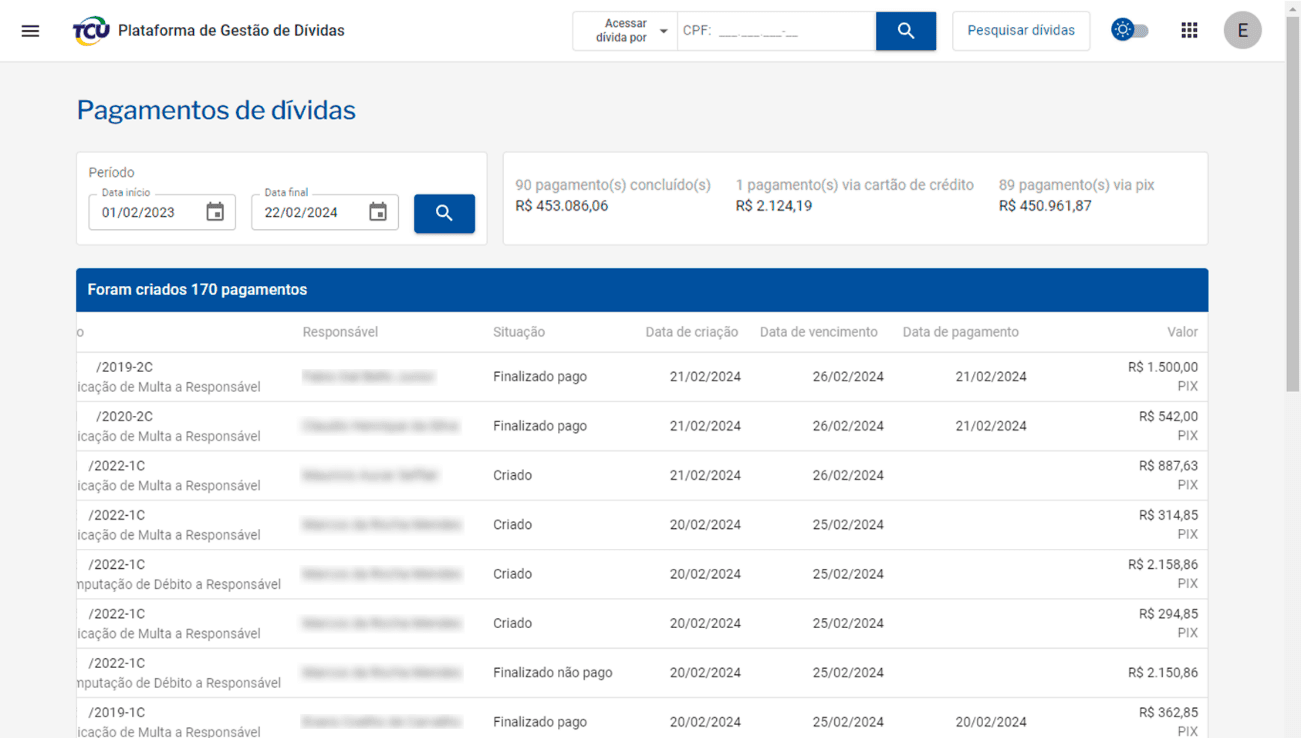This screenshot has width=1301, height=738.
Task: Click the period search magnifier button
Action: (444, 213)
